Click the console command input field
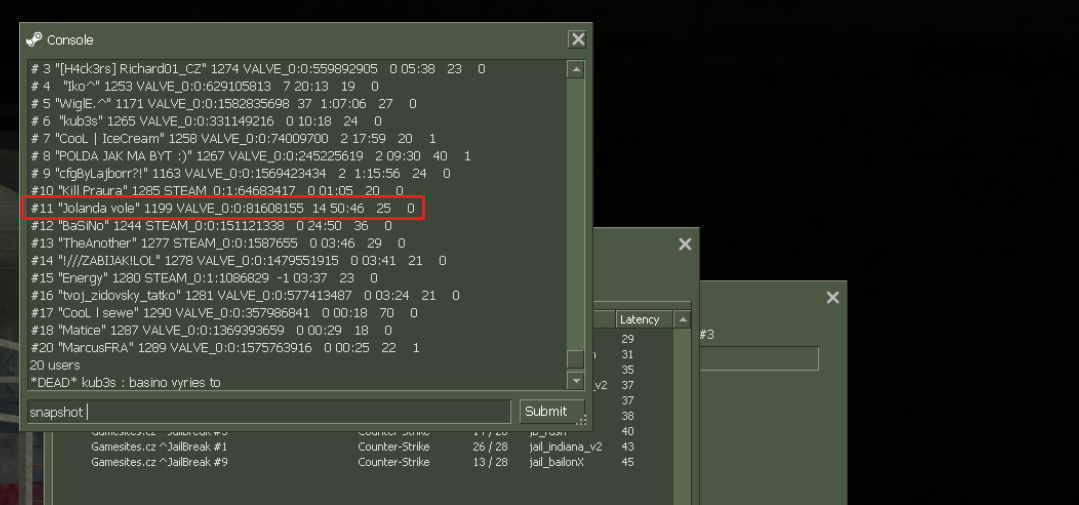Viewport: 1079px width, 505px height. (268, 411)
